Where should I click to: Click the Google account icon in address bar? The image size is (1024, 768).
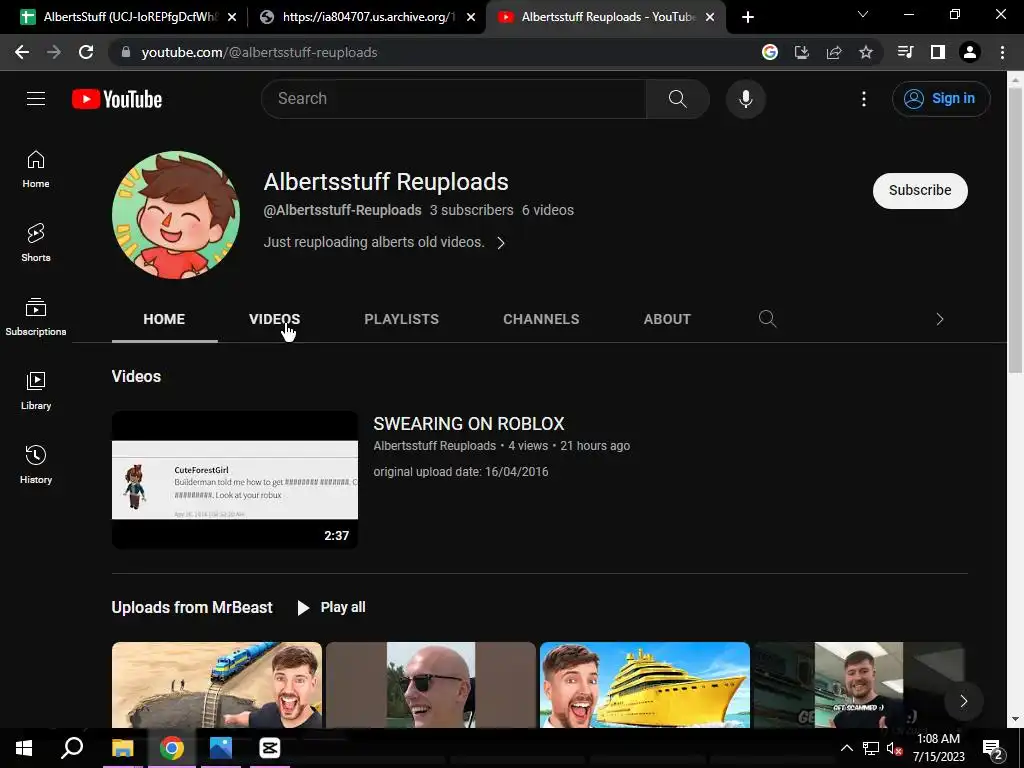[x=769, y=52]
